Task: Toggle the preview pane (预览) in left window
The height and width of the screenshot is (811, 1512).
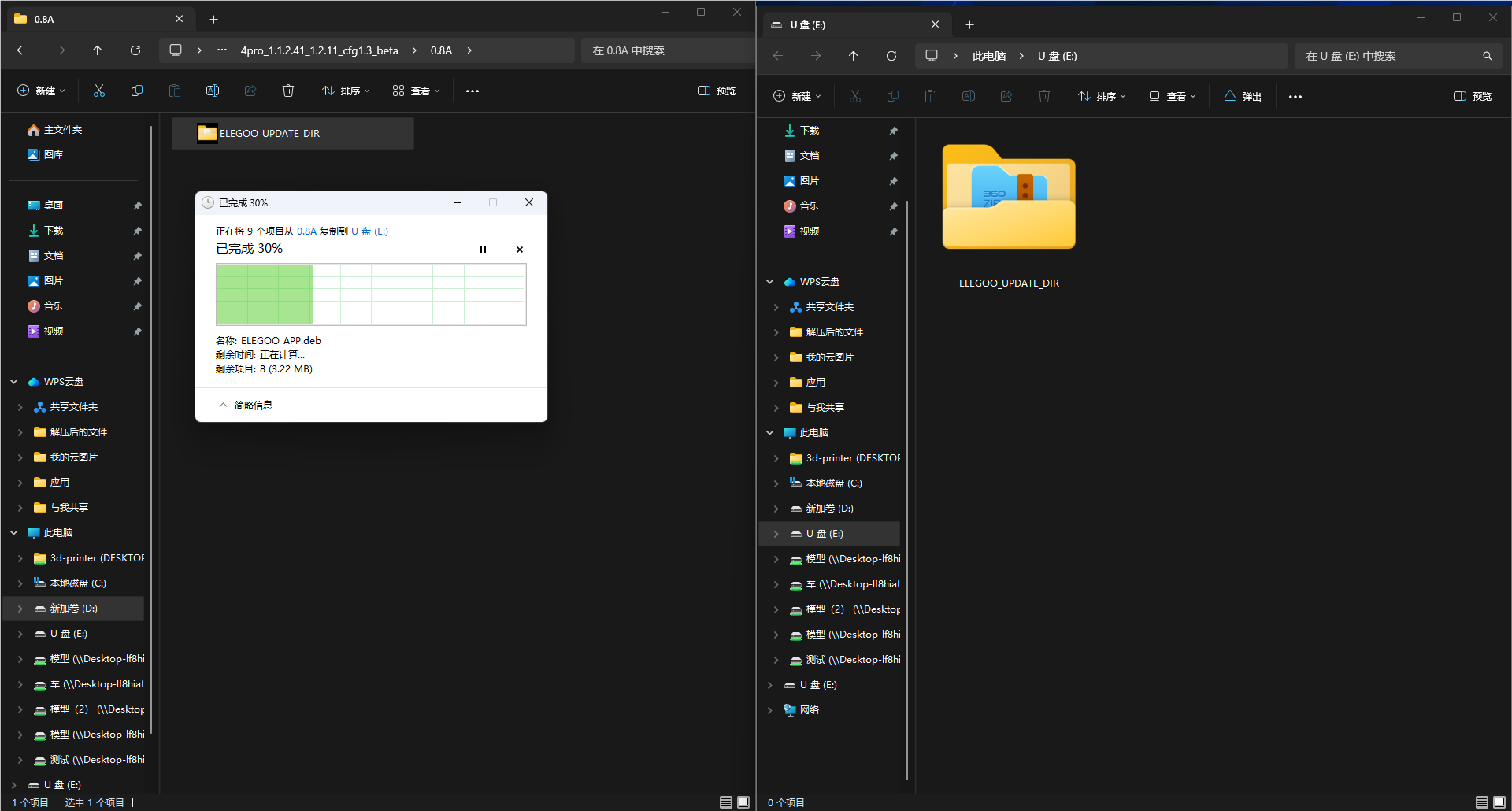Action: [x=717, y=91]
